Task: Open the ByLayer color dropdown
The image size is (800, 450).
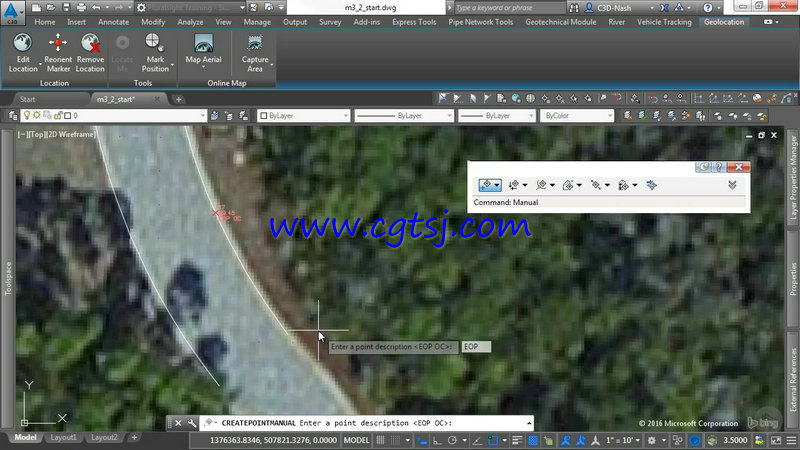Action: click(x=304, y=116)
